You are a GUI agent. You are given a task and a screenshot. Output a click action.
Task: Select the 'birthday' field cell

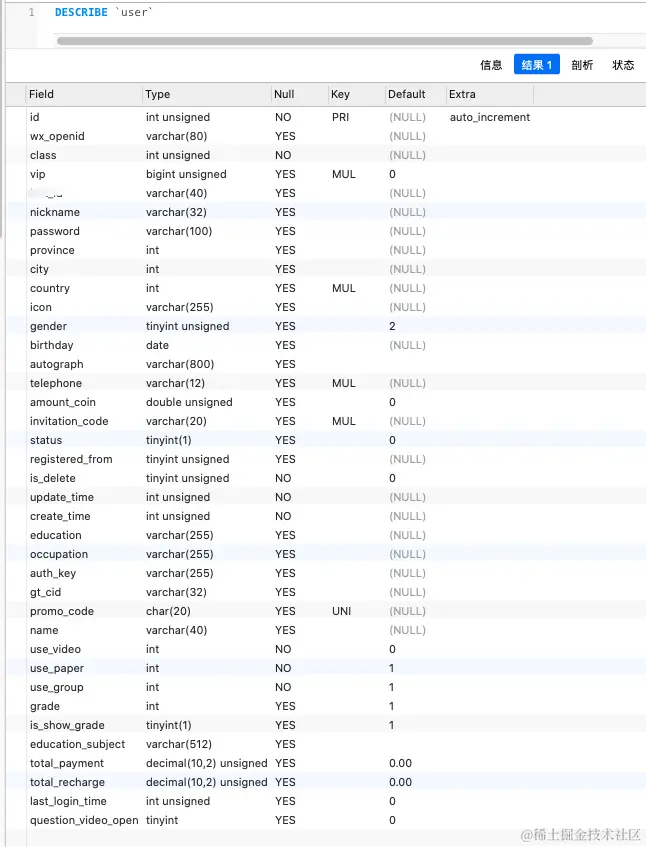[x=52, y=345]
